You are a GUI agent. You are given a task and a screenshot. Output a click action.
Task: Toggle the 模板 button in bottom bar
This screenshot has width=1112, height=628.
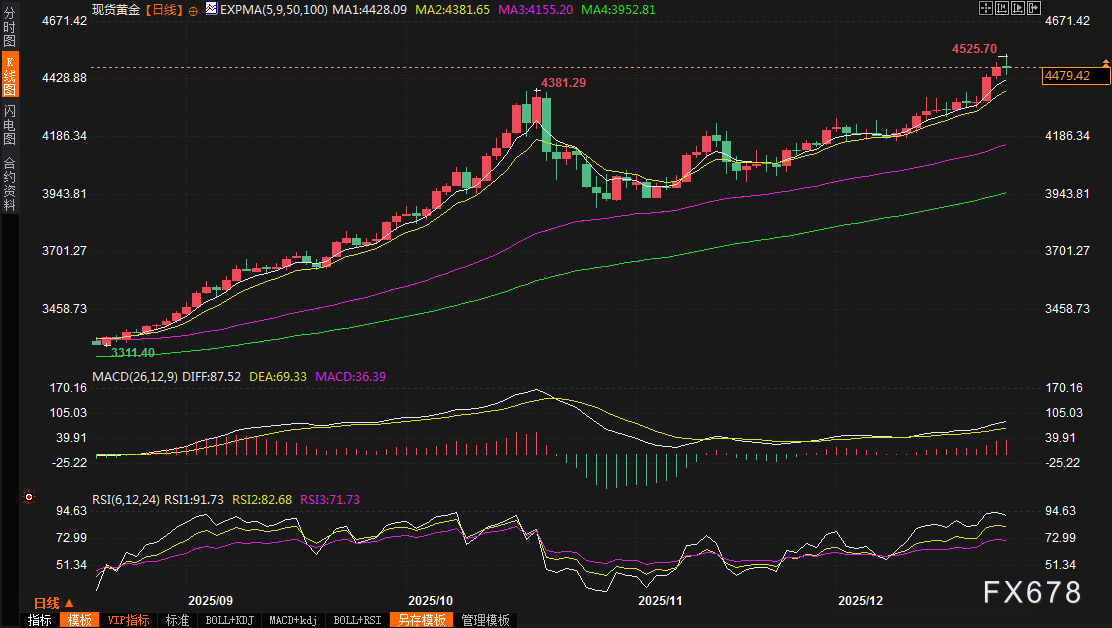click(x=80, y=620)
